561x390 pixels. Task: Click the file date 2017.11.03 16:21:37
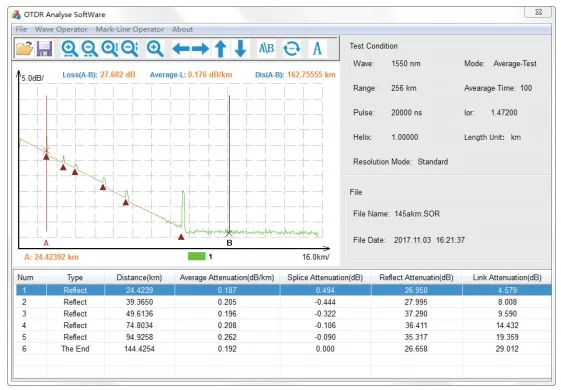429,240
